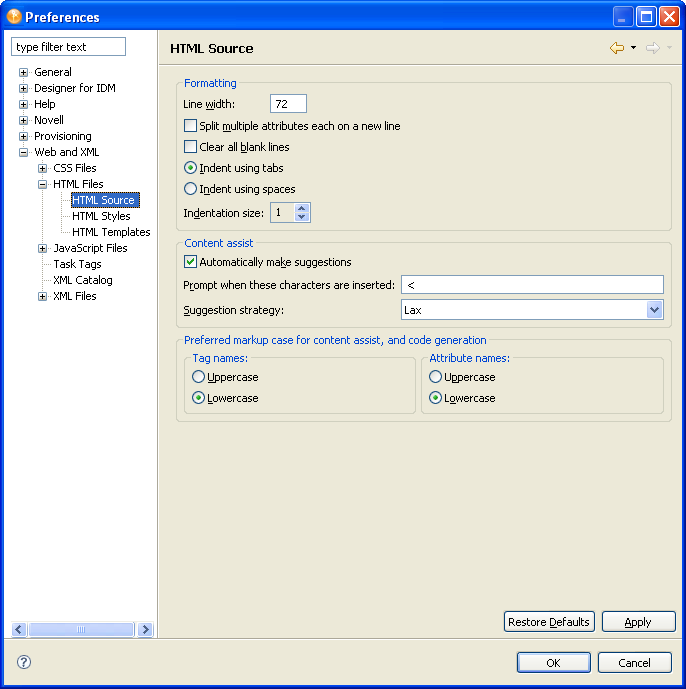
Task: Collapse the HTML Files node
Action: point(43,185)
